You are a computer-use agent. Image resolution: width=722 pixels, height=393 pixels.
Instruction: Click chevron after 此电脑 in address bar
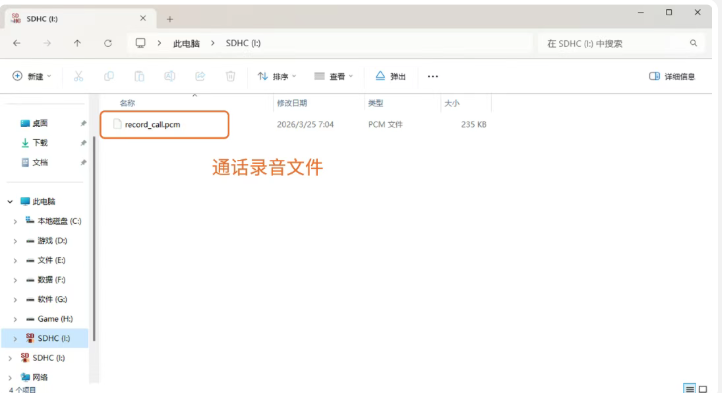(213, 43)
